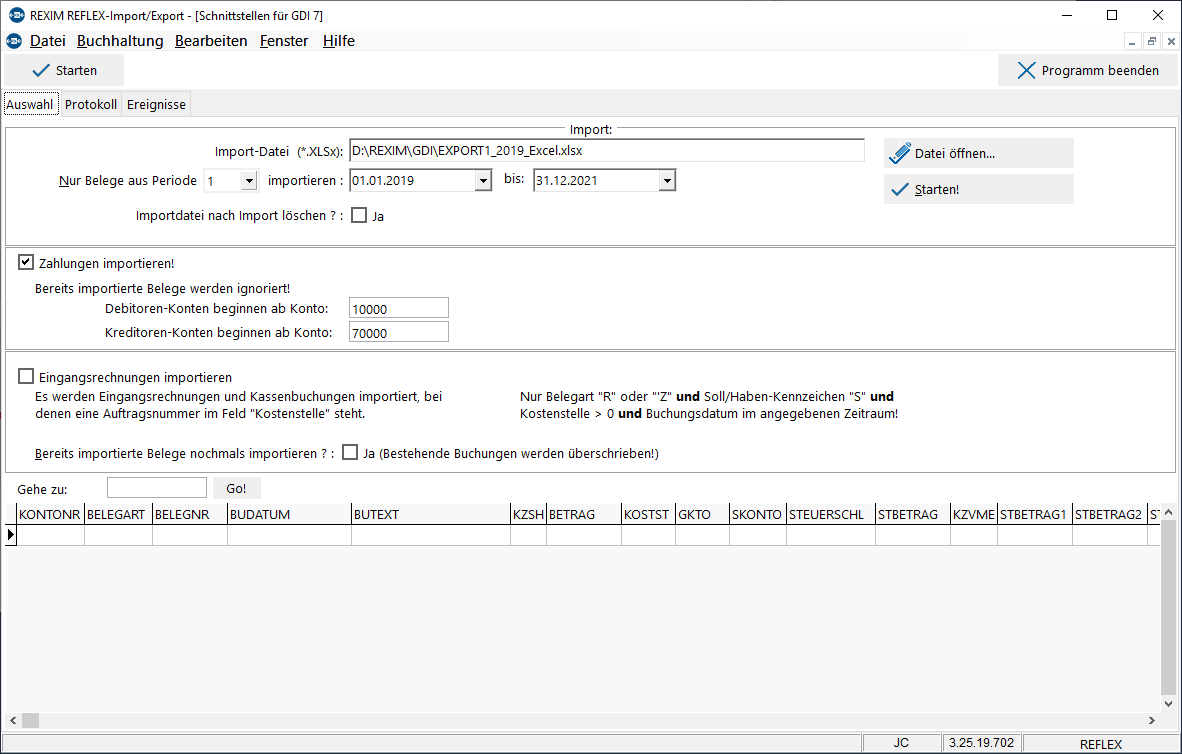
Task: Click the Go! button
Action: click(x=237, y=488)
